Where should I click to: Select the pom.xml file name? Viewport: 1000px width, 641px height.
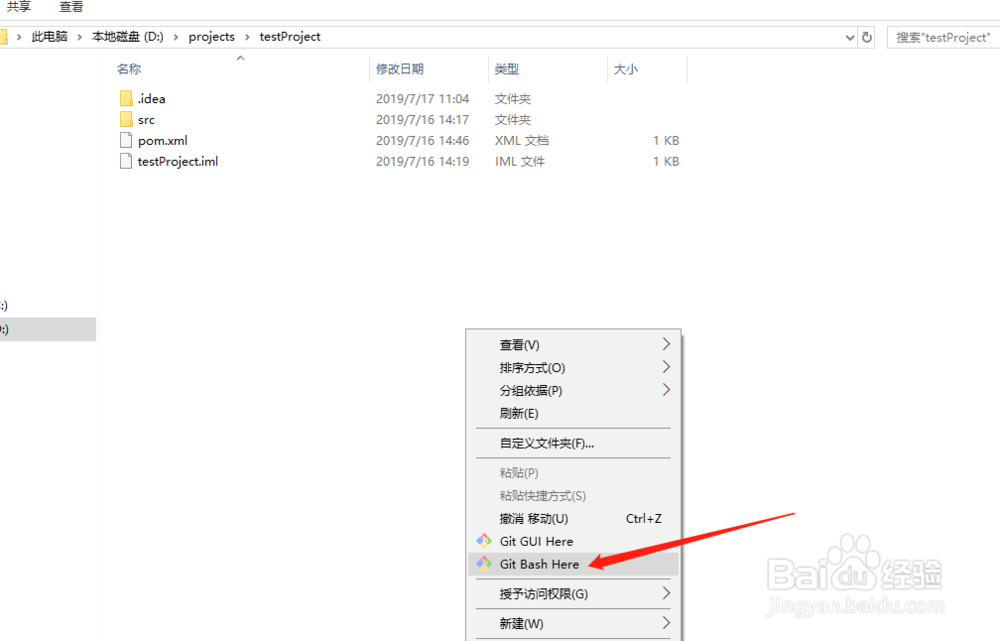tap(163, 141)
